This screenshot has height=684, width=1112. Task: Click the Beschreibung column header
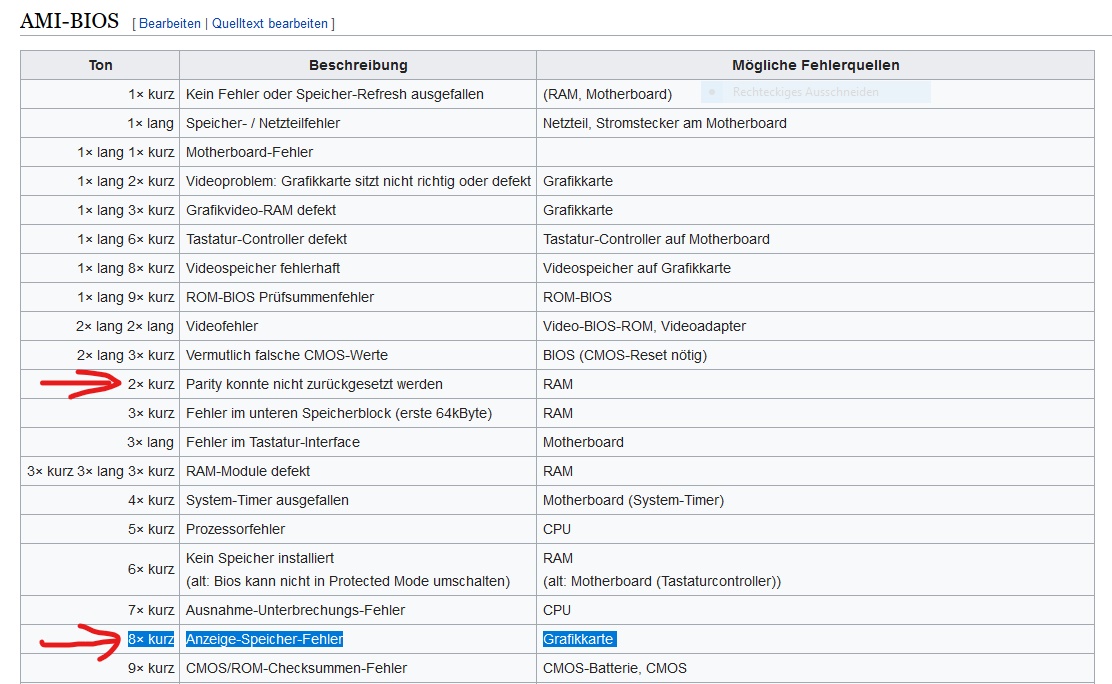tap(358, 65)
